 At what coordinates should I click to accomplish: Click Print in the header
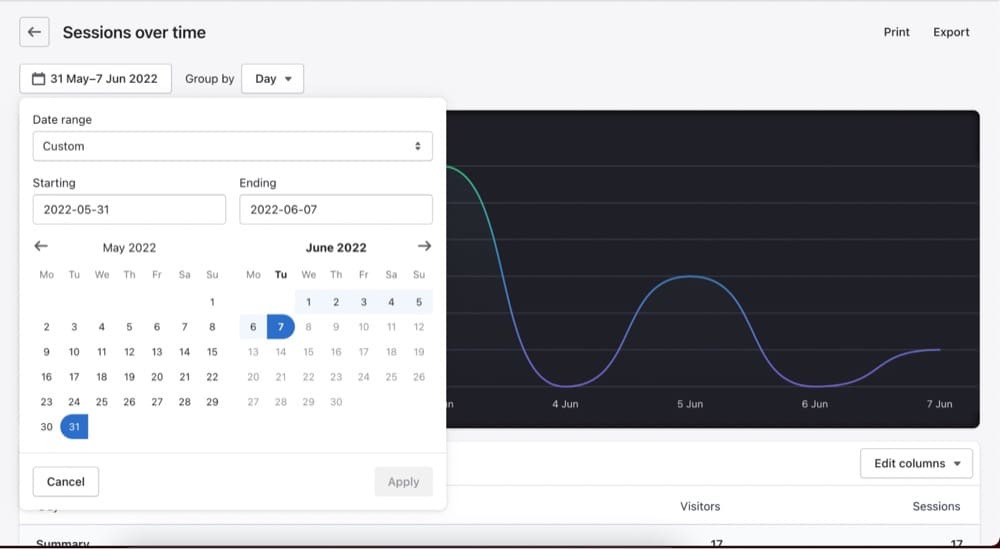pyautogui.click(x=897, y=32)
